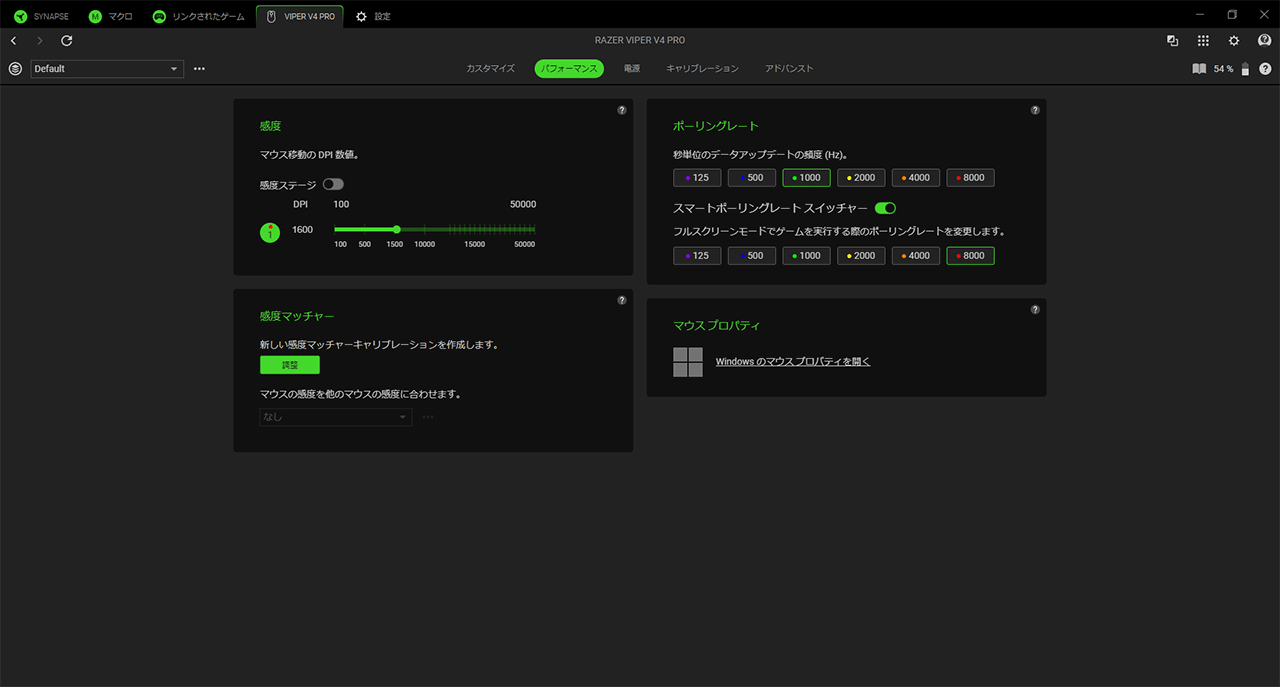Open the apps grid icon at top right
This screenshot has width=1280, height=687.
pos(1203,41)
